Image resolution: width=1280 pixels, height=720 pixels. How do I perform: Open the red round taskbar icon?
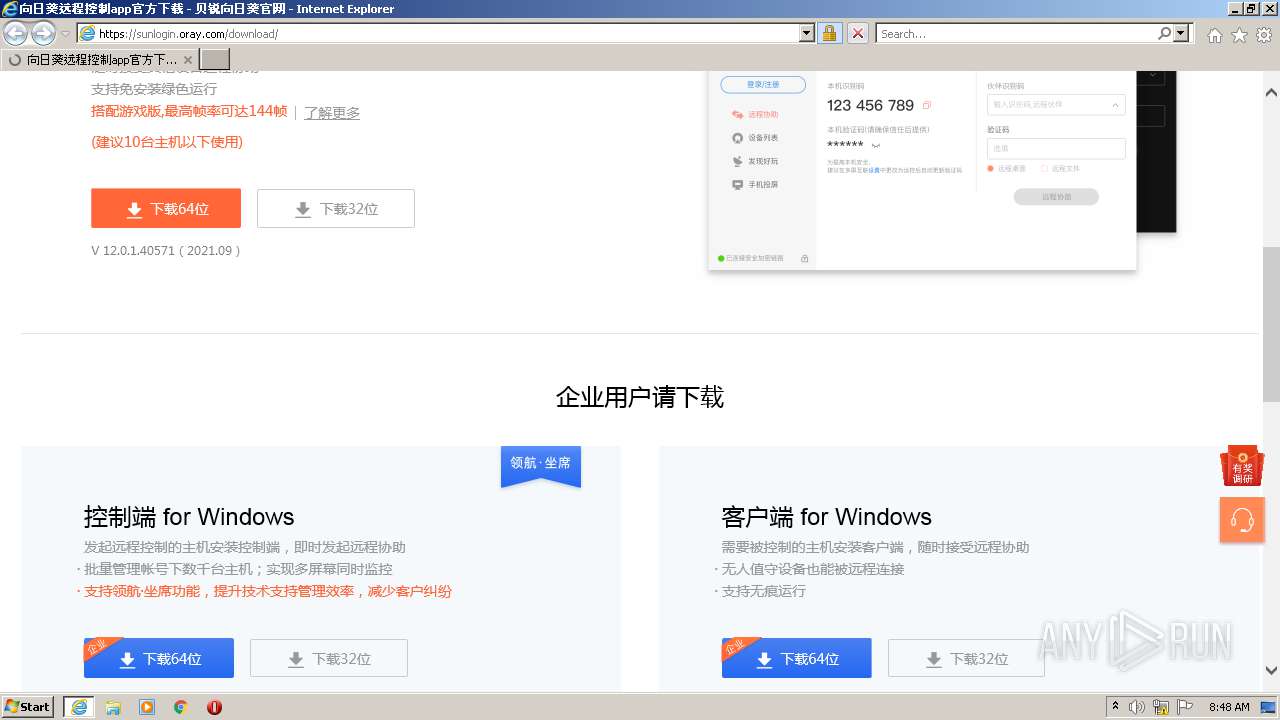214,707
